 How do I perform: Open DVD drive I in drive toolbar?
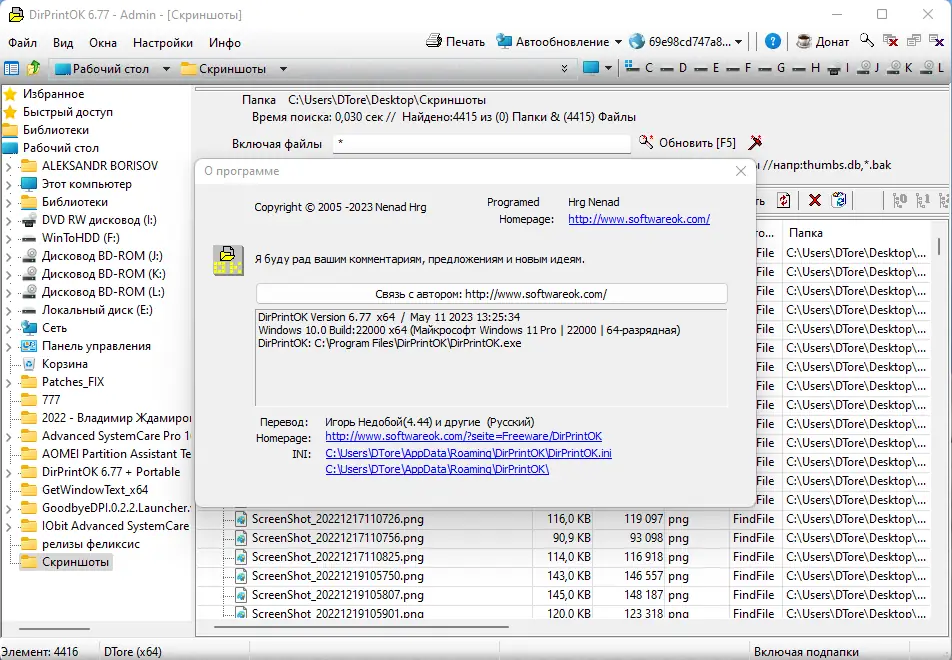coord(838,68)
